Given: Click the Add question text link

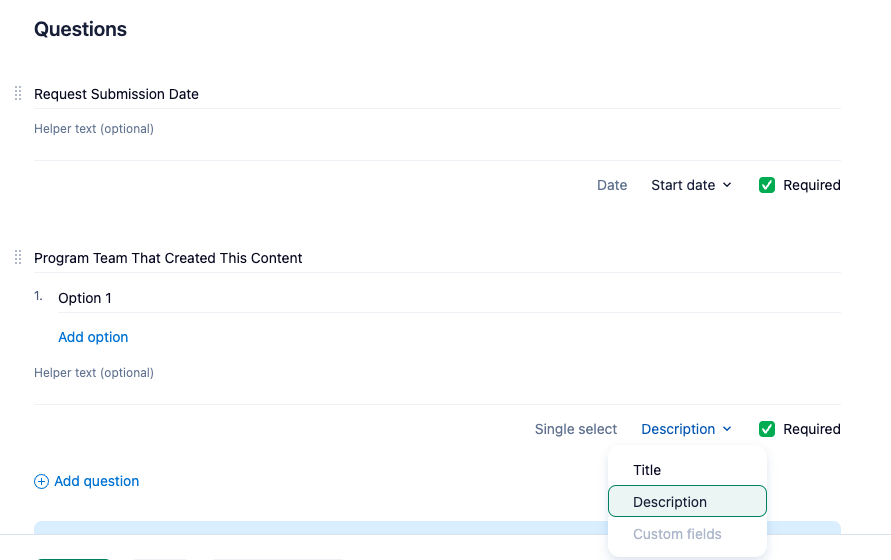Looking at the screenshot, I should (96, 481).
